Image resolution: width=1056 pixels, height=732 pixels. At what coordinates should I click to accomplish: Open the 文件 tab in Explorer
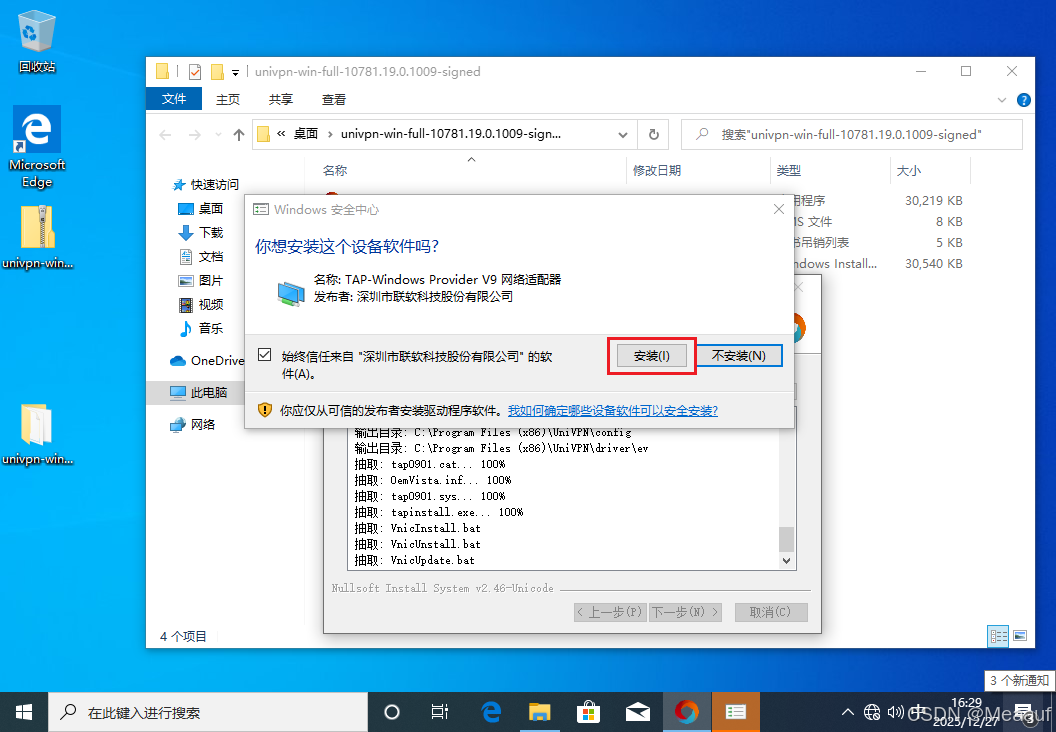174,99
